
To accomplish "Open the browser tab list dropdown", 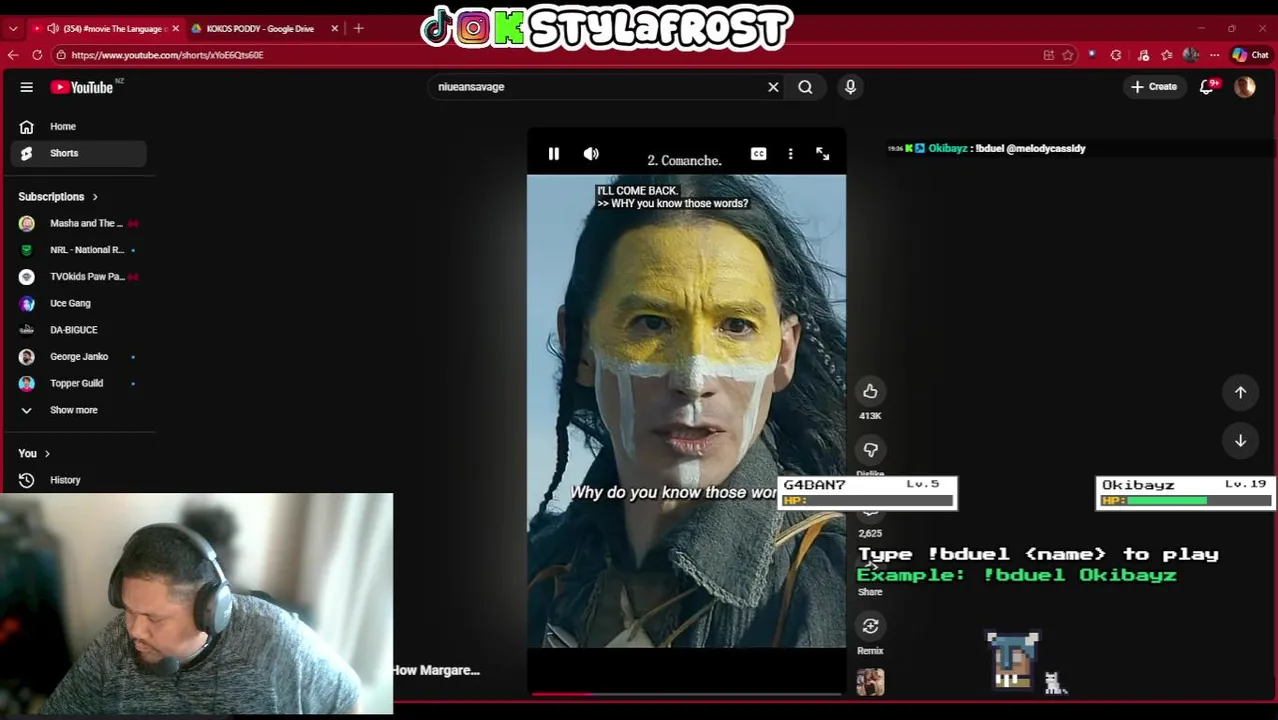I will 12,29.
